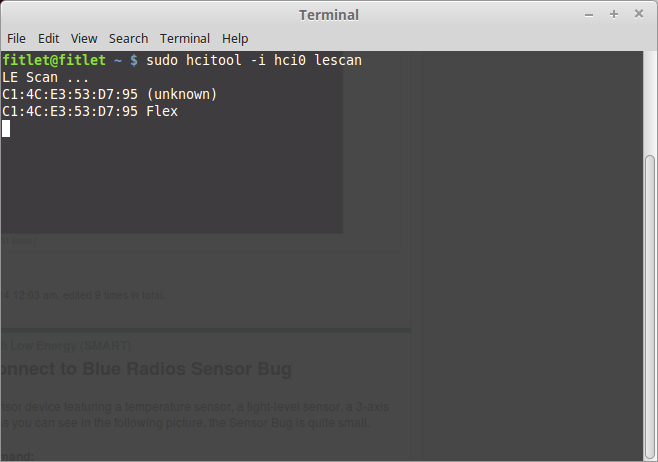This screenshot has height=462, width=658.
Task: Click the white block cursor
Action: [x=6, y=128]
